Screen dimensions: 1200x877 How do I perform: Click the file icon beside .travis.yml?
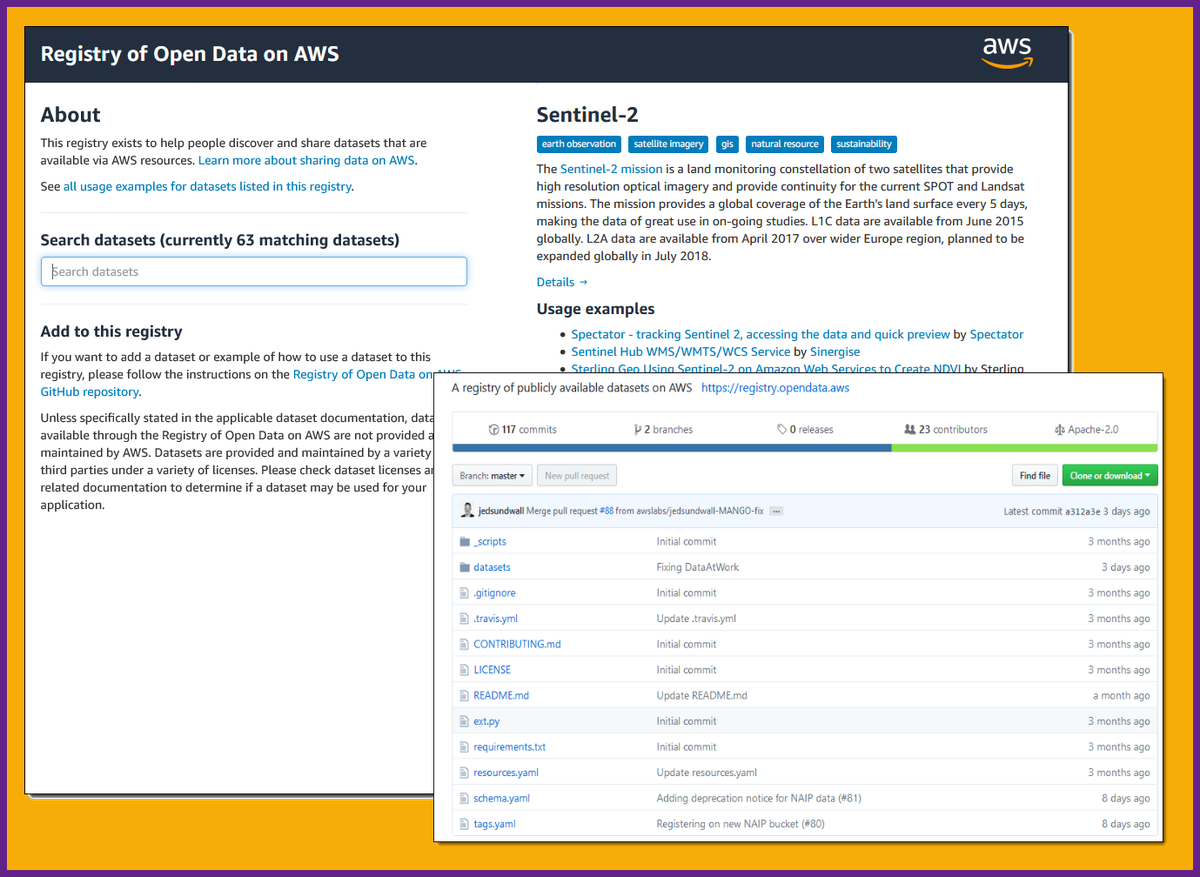464,618
